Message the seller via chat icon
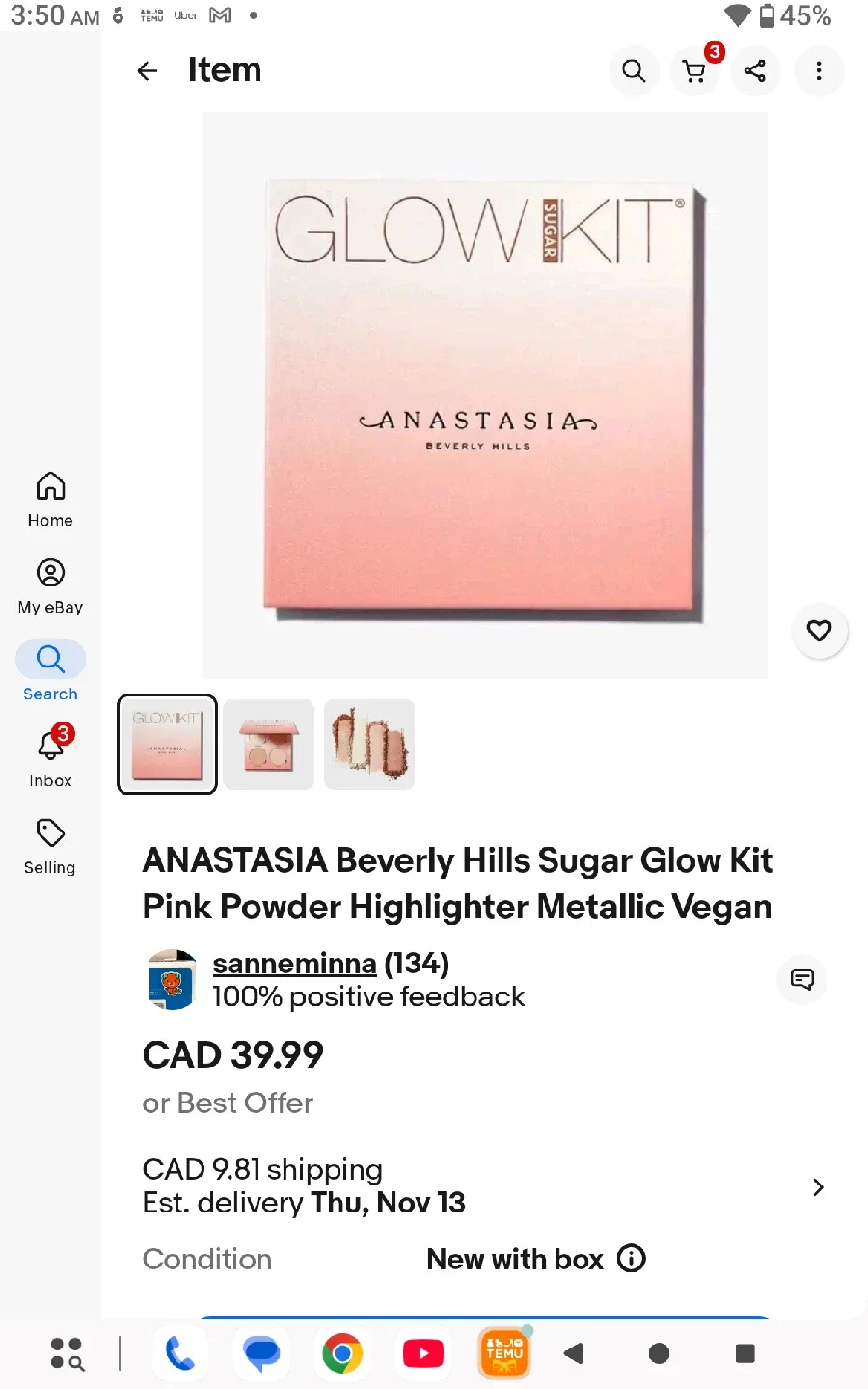 tap(801, 980)
